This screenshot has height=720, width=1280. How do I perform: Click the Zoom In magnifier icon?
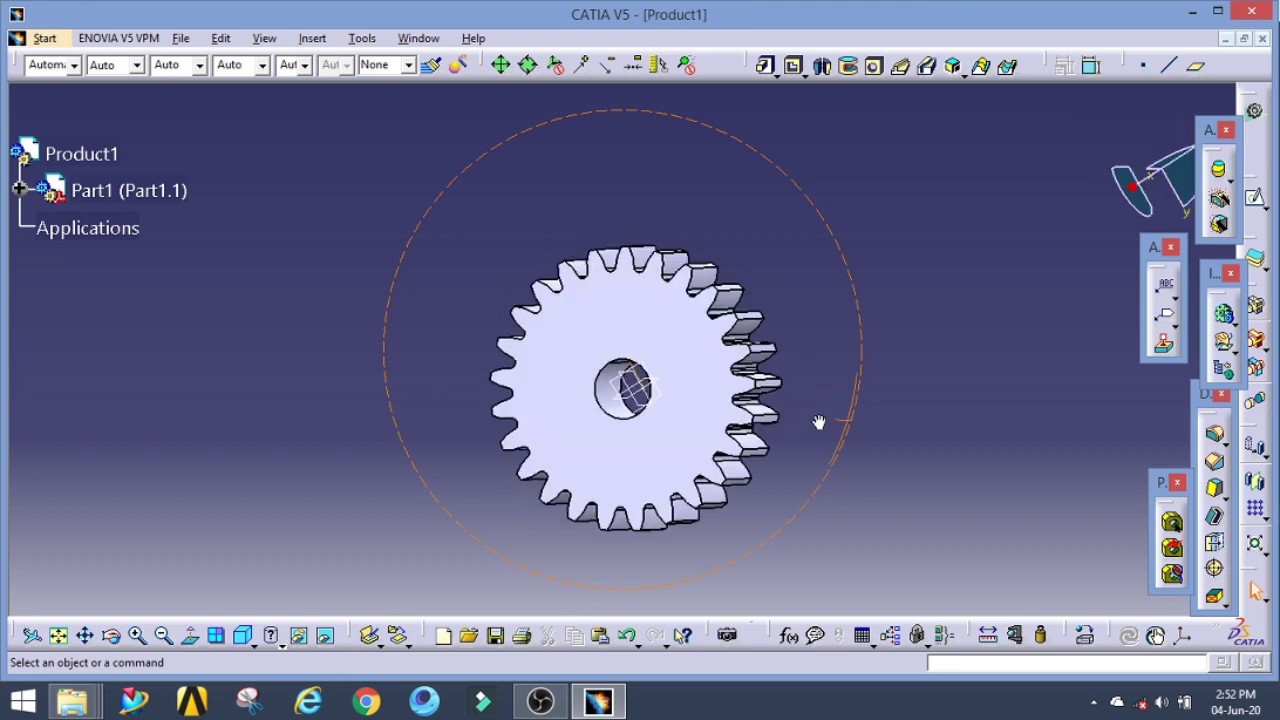(x=137, y=635)
